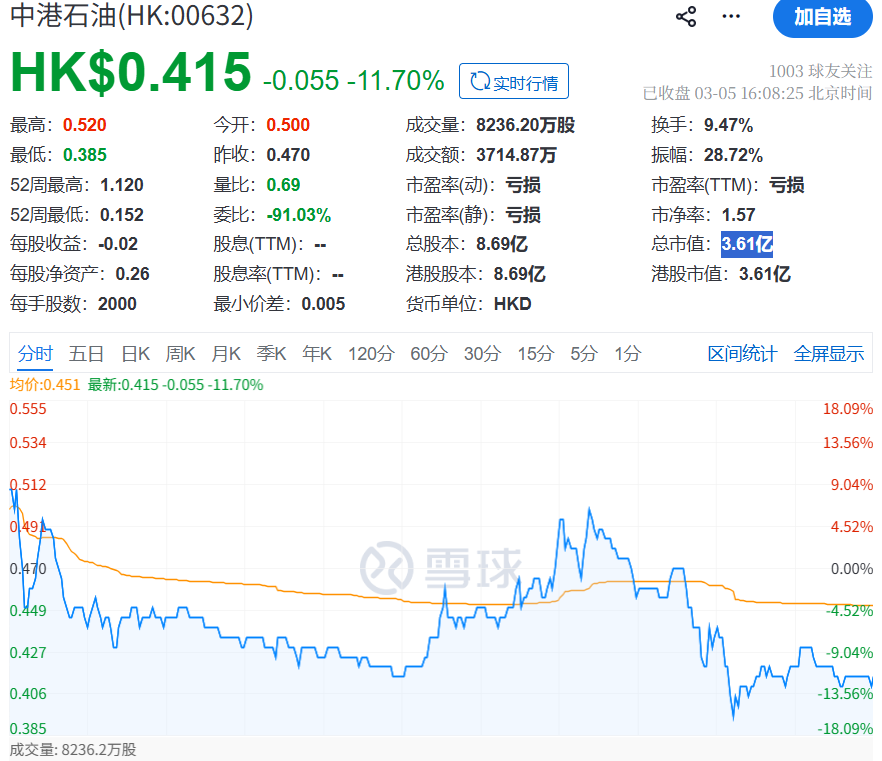Click the 加自选 button
Screen dimensions: 882x761
click(822, 17)
